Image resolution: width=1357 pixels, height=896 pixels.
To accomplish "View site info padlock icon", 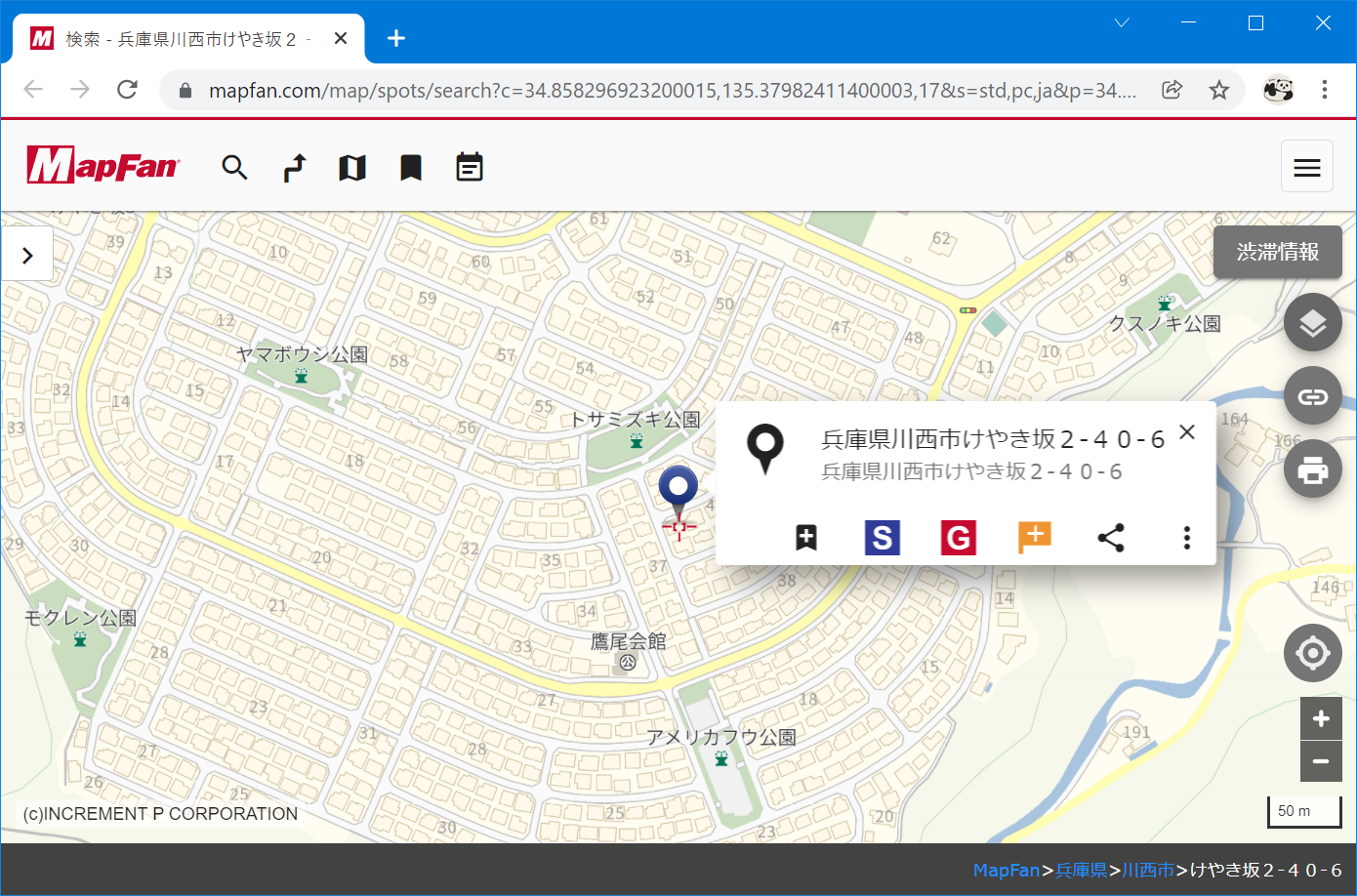I will coord(185,90).
